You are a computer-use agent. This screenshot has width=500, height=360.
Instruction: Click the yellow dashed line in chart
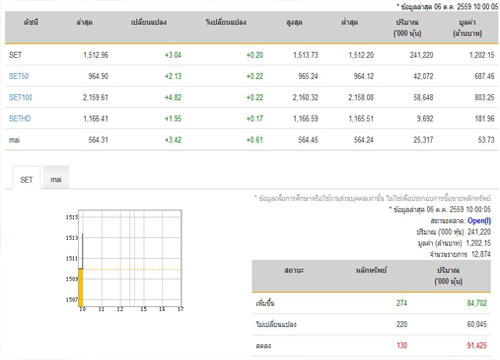point(132,269)
